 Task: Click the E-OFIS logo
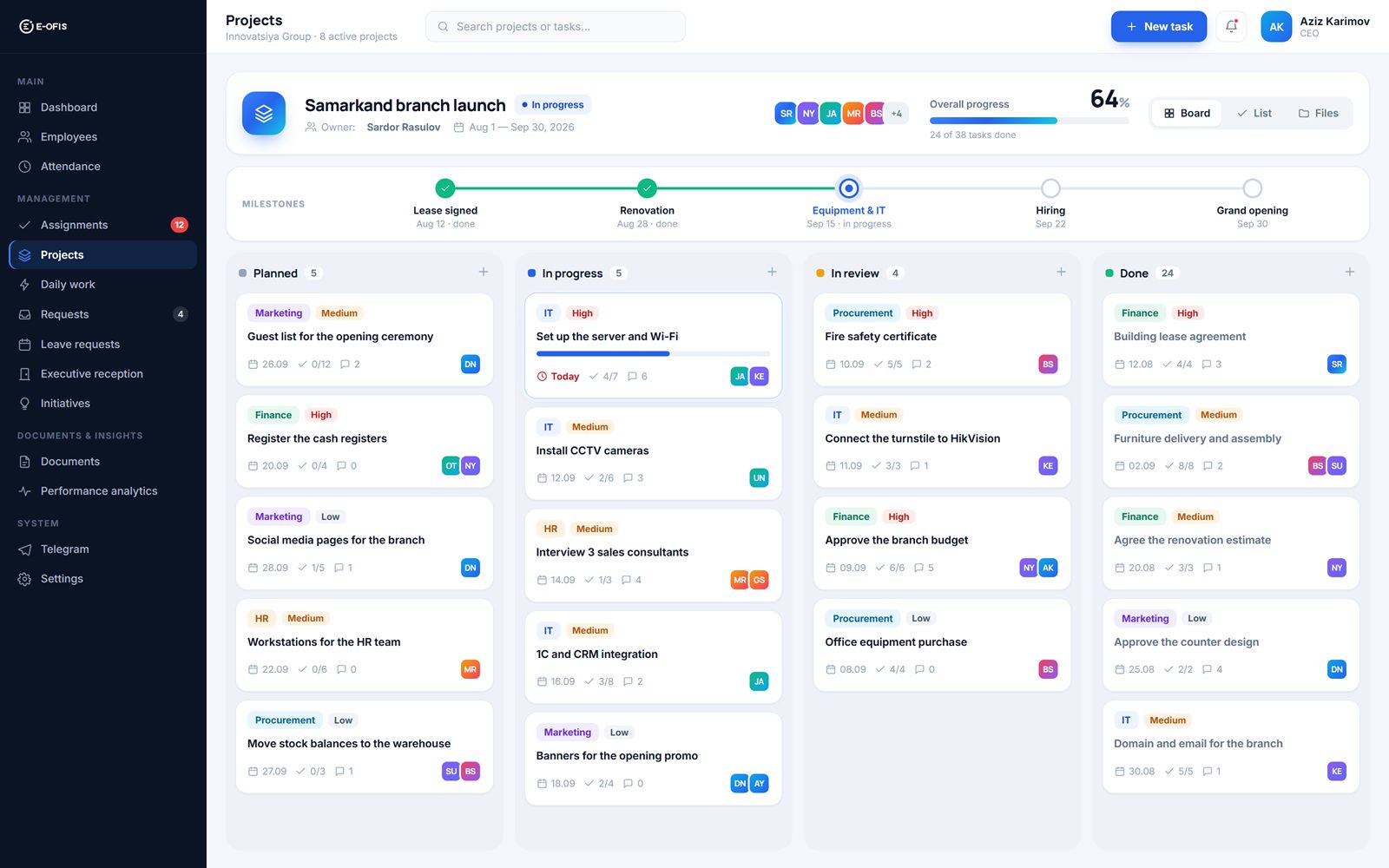(x=43, y=27)
